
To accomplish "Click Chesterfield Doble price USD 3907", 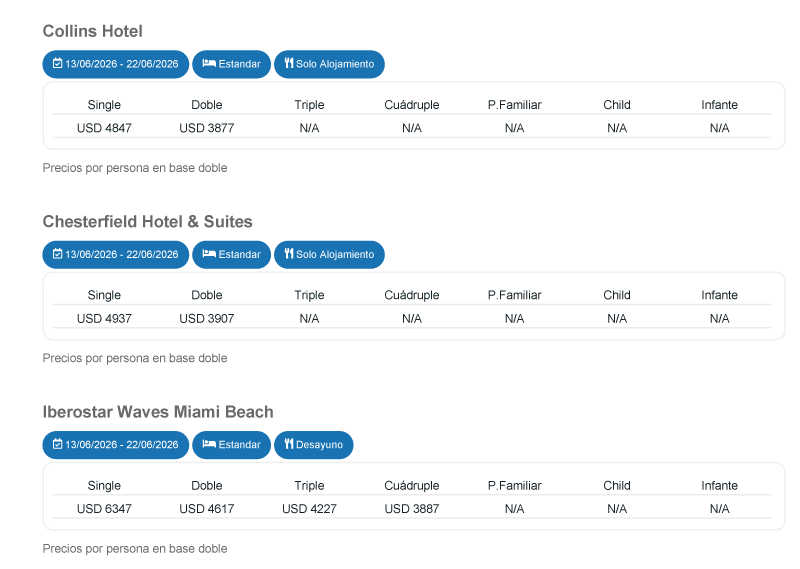I will [207, 318].
